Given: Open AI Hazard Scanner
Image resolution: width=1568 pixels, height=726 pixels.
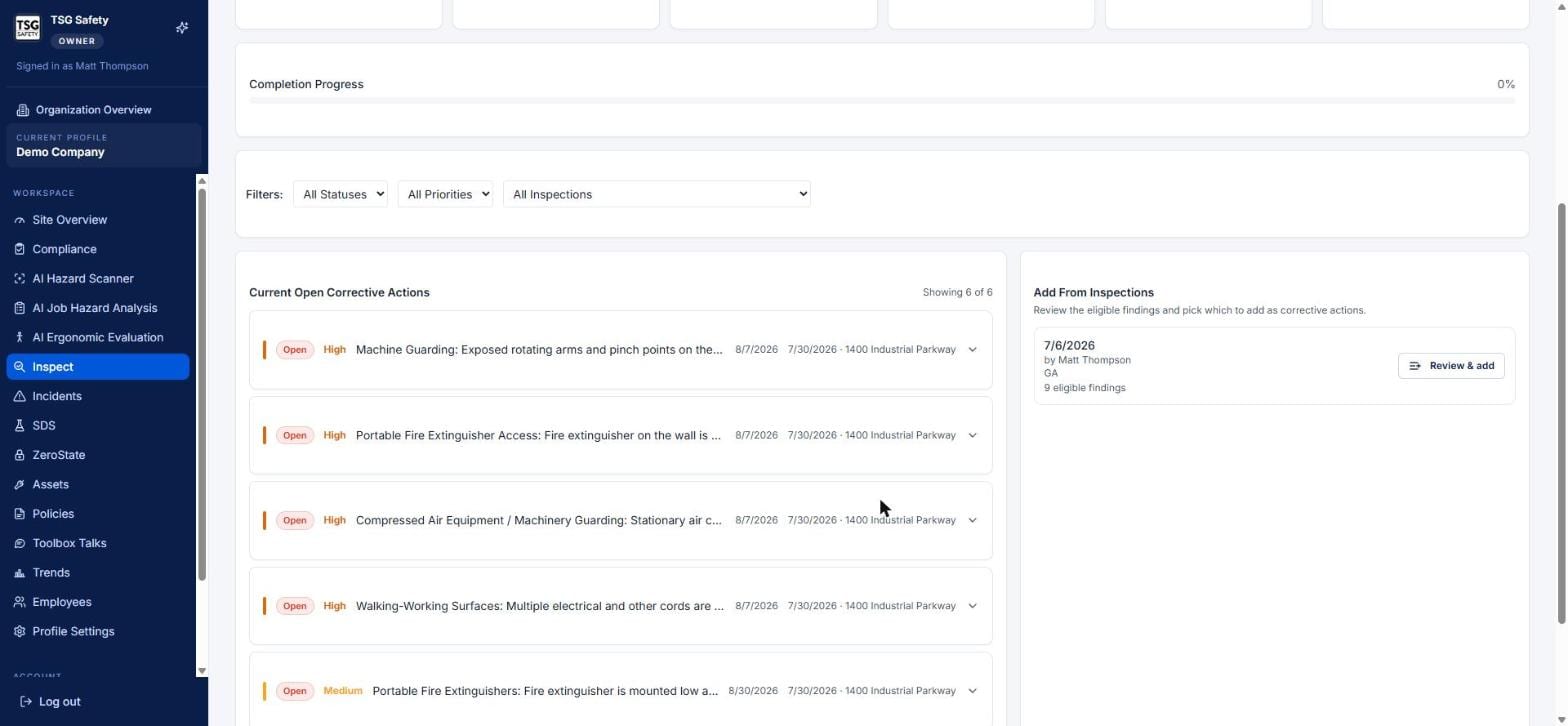Looking at the screenshot, I should 98,279.
